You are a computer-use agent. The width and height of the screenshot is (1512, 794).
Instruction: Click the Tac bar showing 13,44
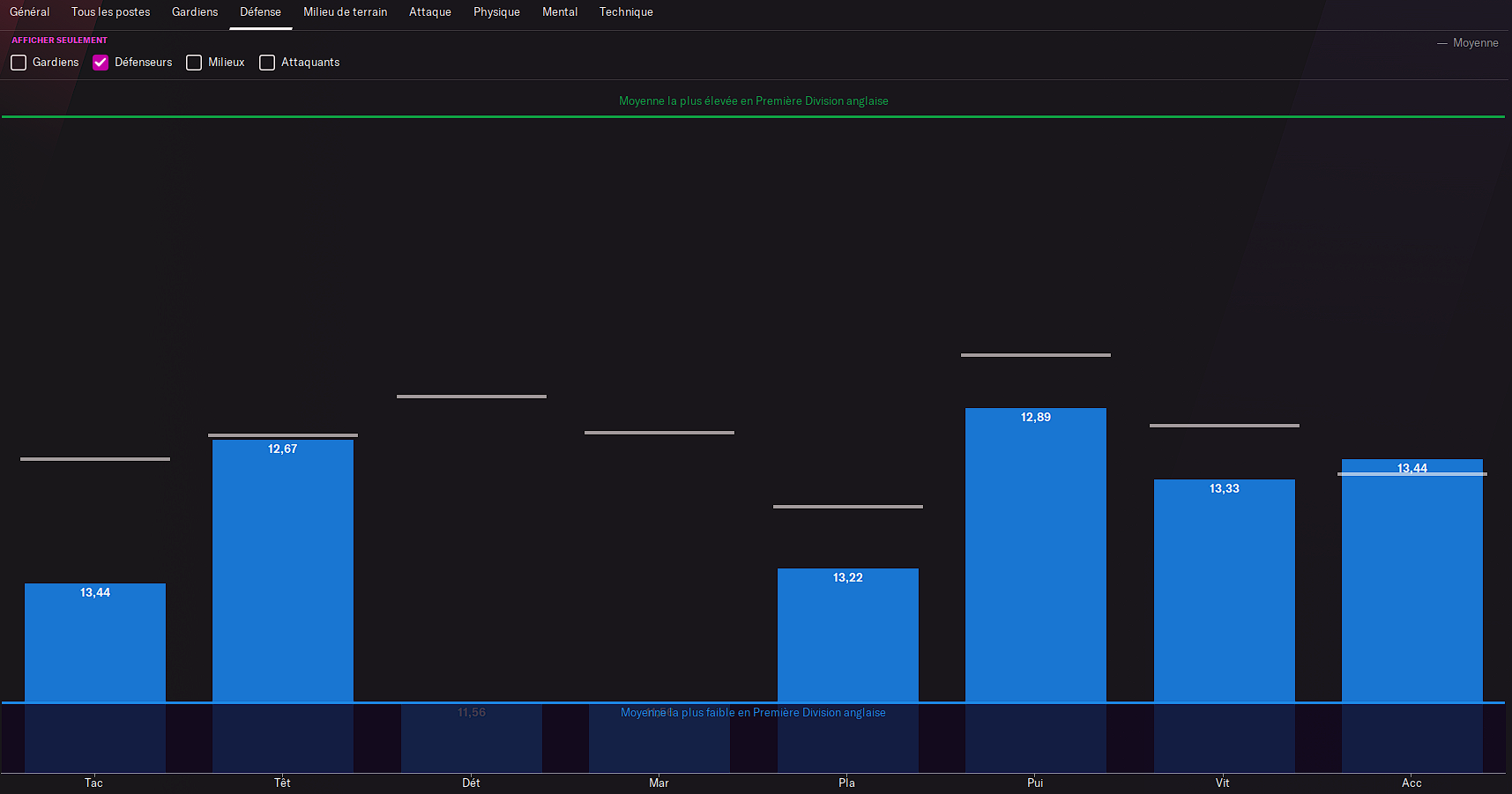95,678
